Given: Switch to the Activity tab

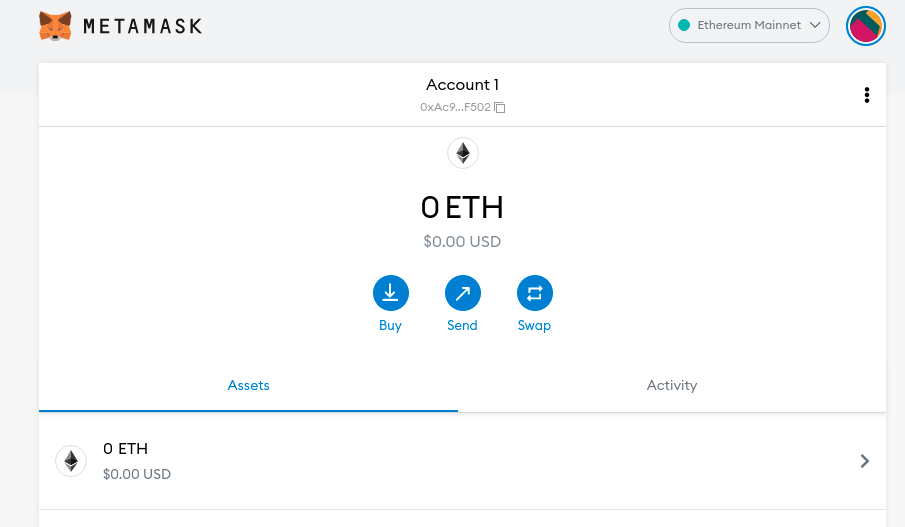Looking at the screenshot, I should click(672, 385).
